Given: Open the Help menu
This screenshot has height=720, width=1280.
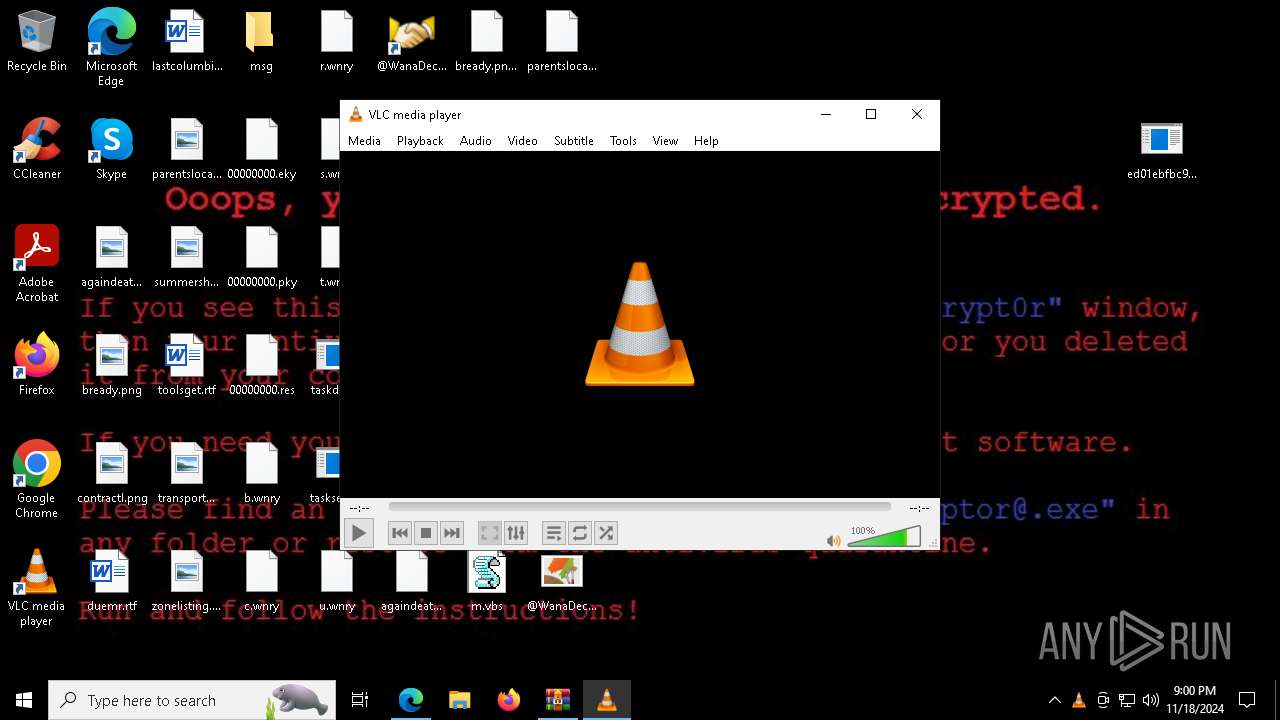Looking at the screenshot, I should [706, 141].
